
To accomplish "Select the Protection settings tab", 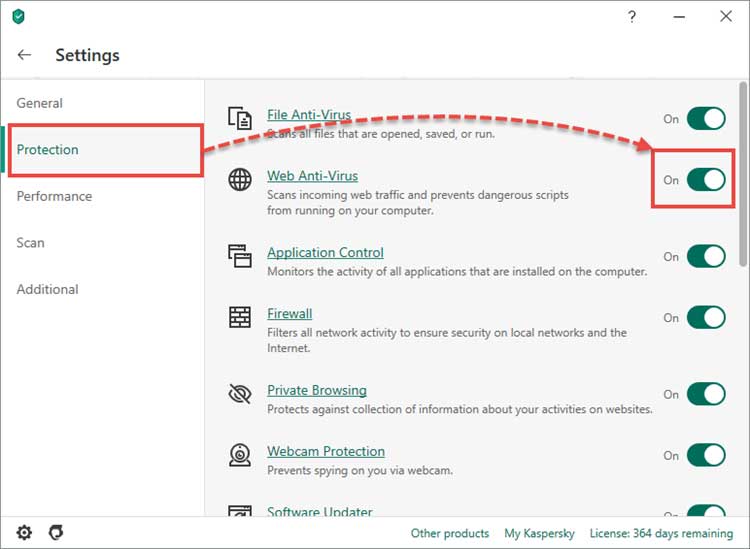I will 47,150.
